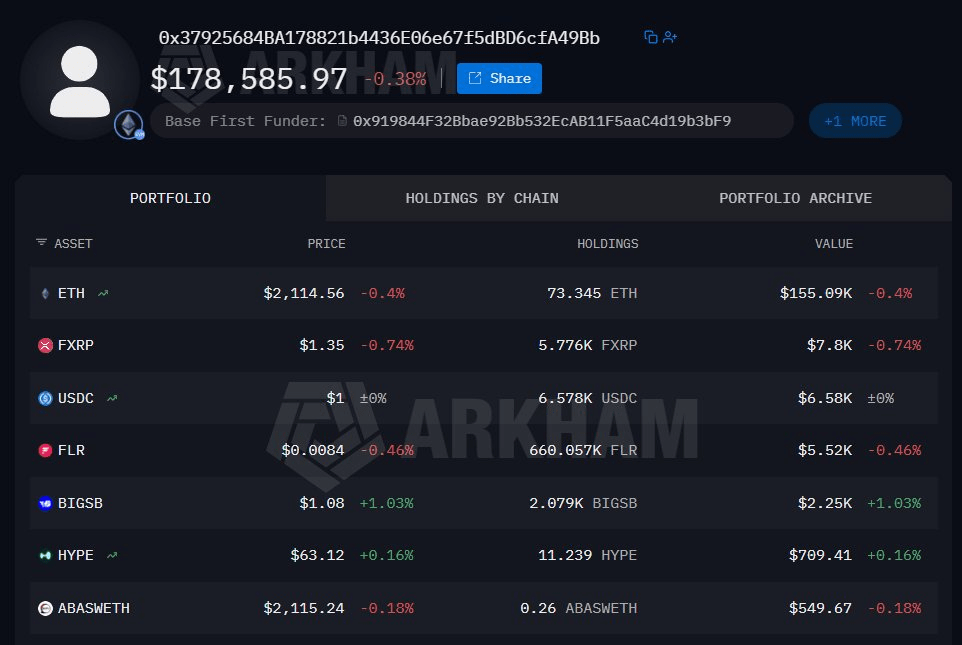Screen dimensions: 962x645
Task: Open the Portfolio Archive tab
Action: [x=795, y=198]
